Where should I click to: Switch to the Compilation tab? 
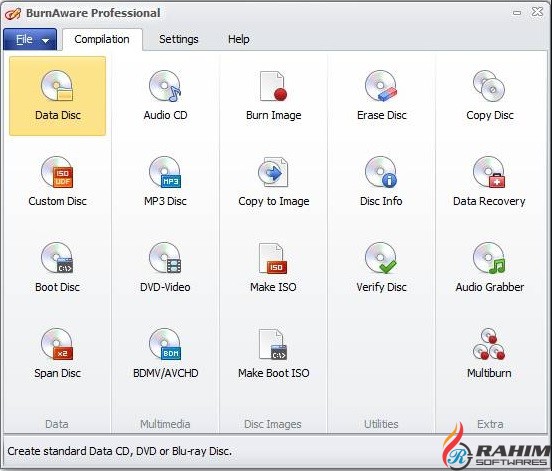pos(102,39)
